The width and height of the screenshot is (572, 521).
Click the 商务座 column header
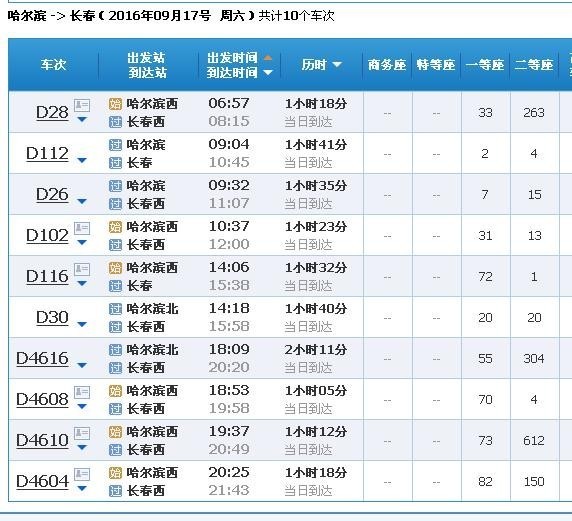click(x=387, y=65)
